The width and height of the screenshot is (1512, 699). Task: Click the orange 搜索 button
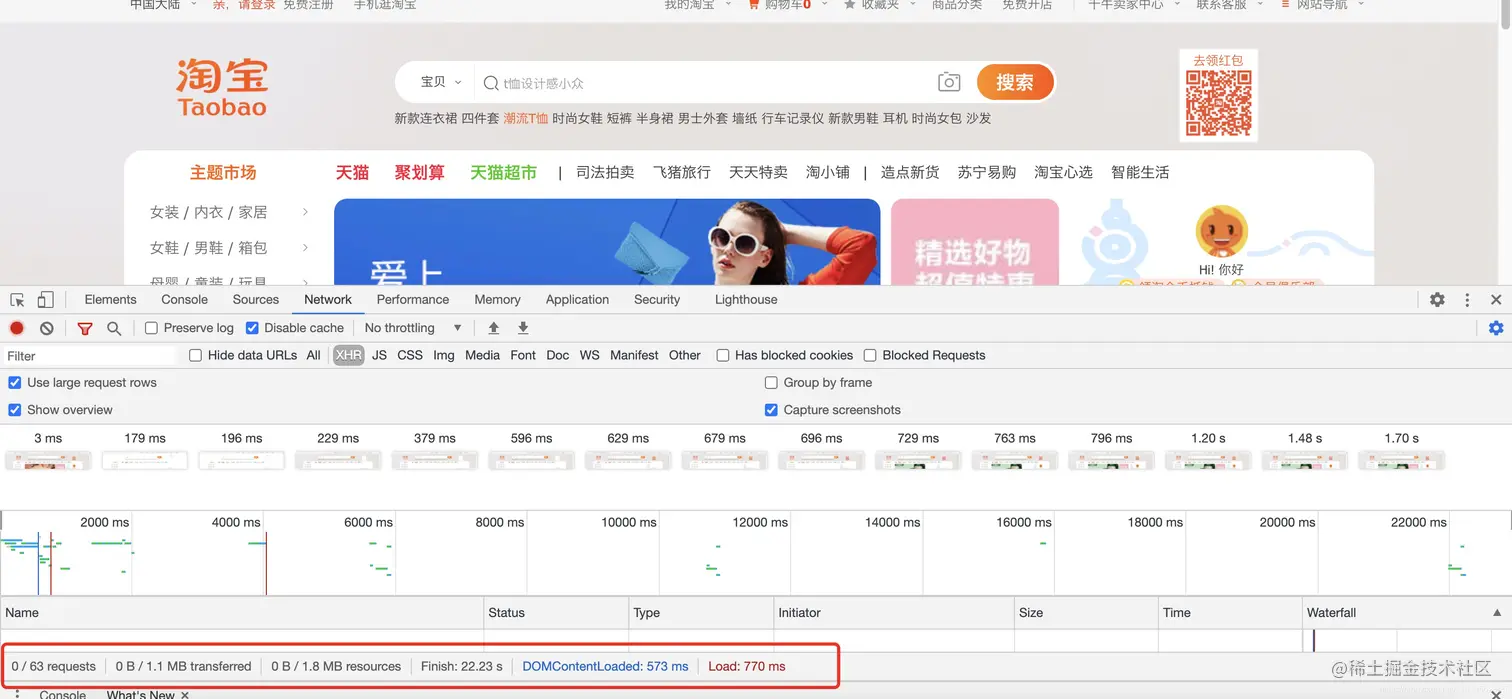1015,82
